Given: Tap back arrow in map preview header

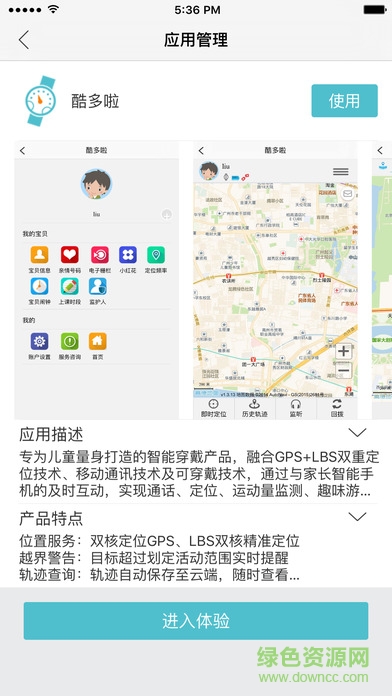Looking at the screenshot, I should (201, 151).
